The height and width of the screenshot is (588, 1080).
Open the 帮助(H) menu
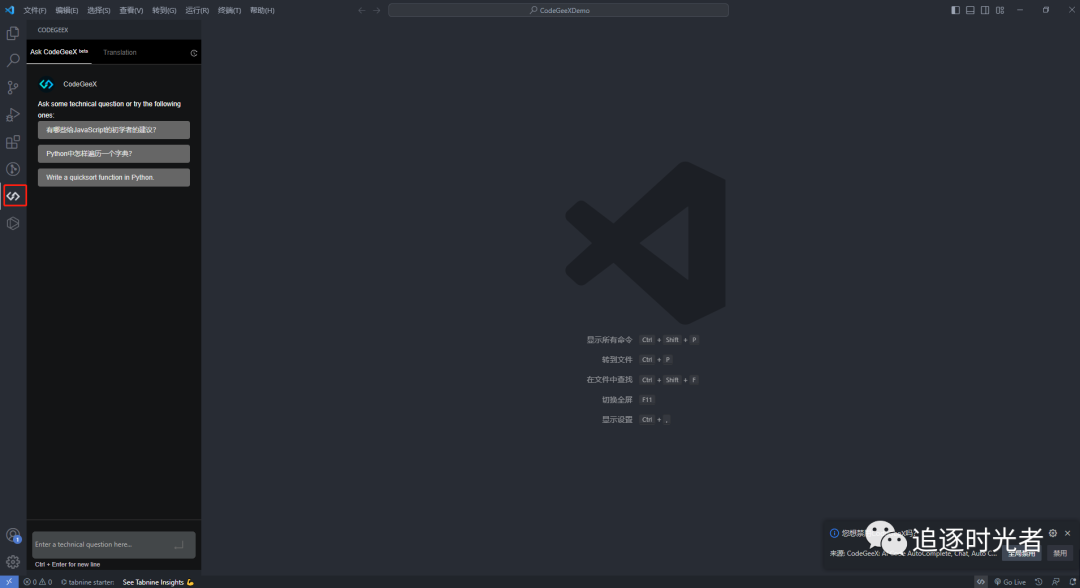[262, 10]
